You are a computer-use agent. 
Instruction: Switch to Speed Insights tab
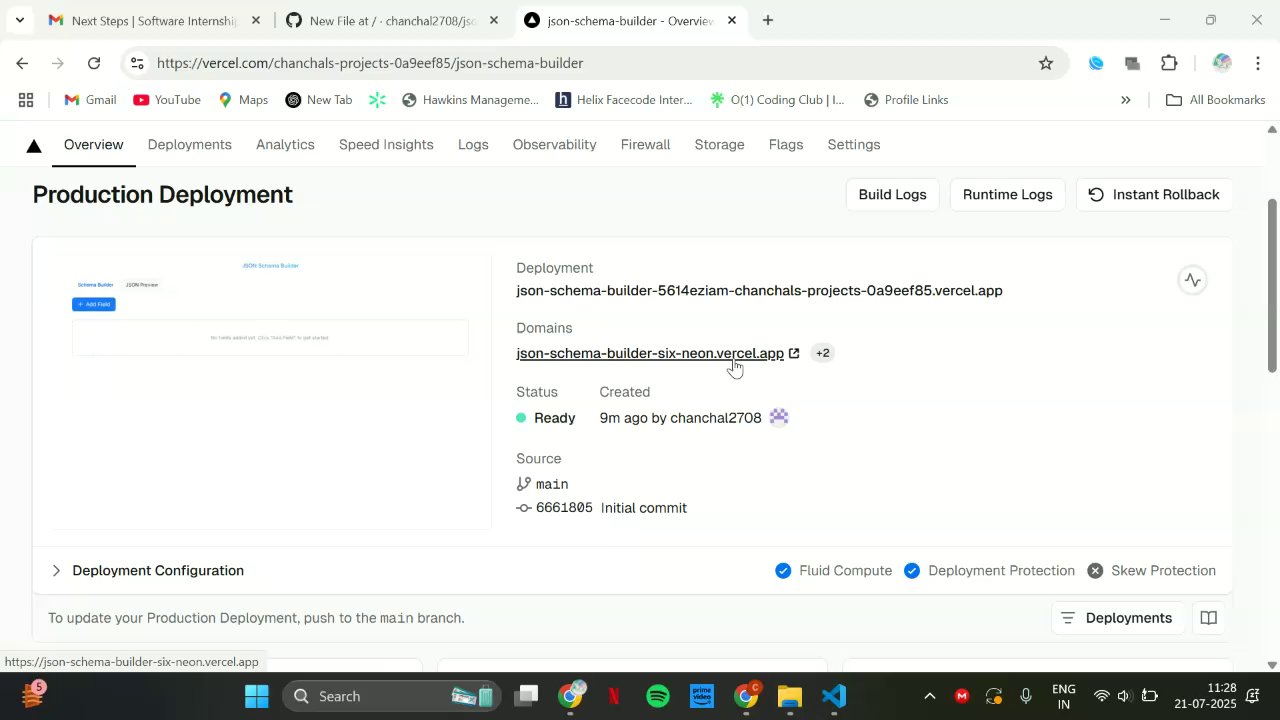tap(386, 145)
